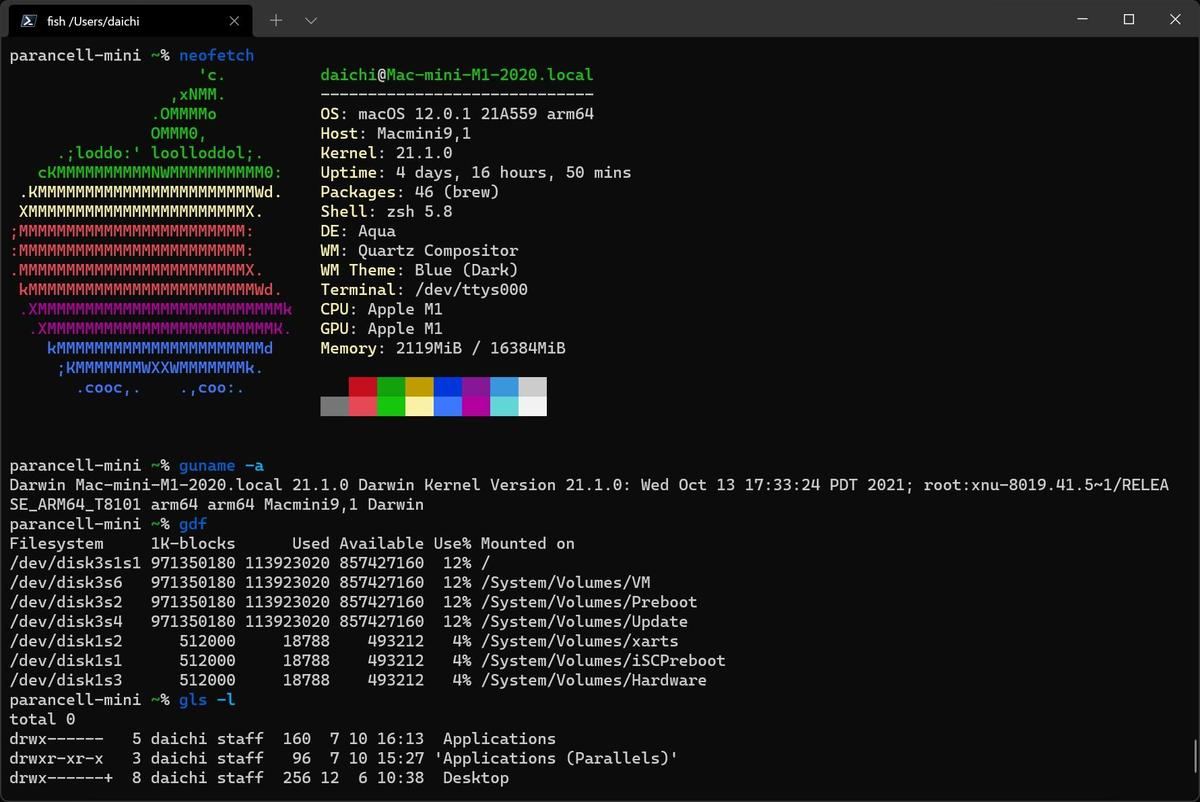Click the 'neofetch' command text

(217, 55)
